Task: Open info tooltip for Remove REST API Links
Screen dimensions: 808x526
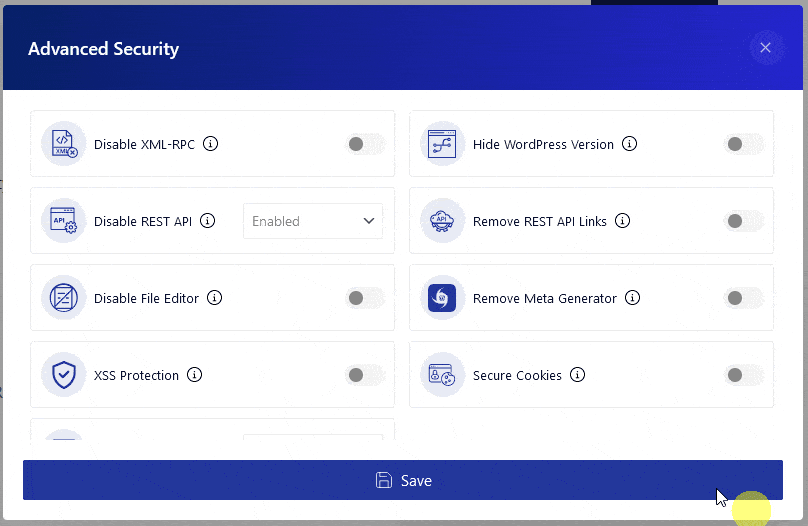Action: tap(622, 220)
